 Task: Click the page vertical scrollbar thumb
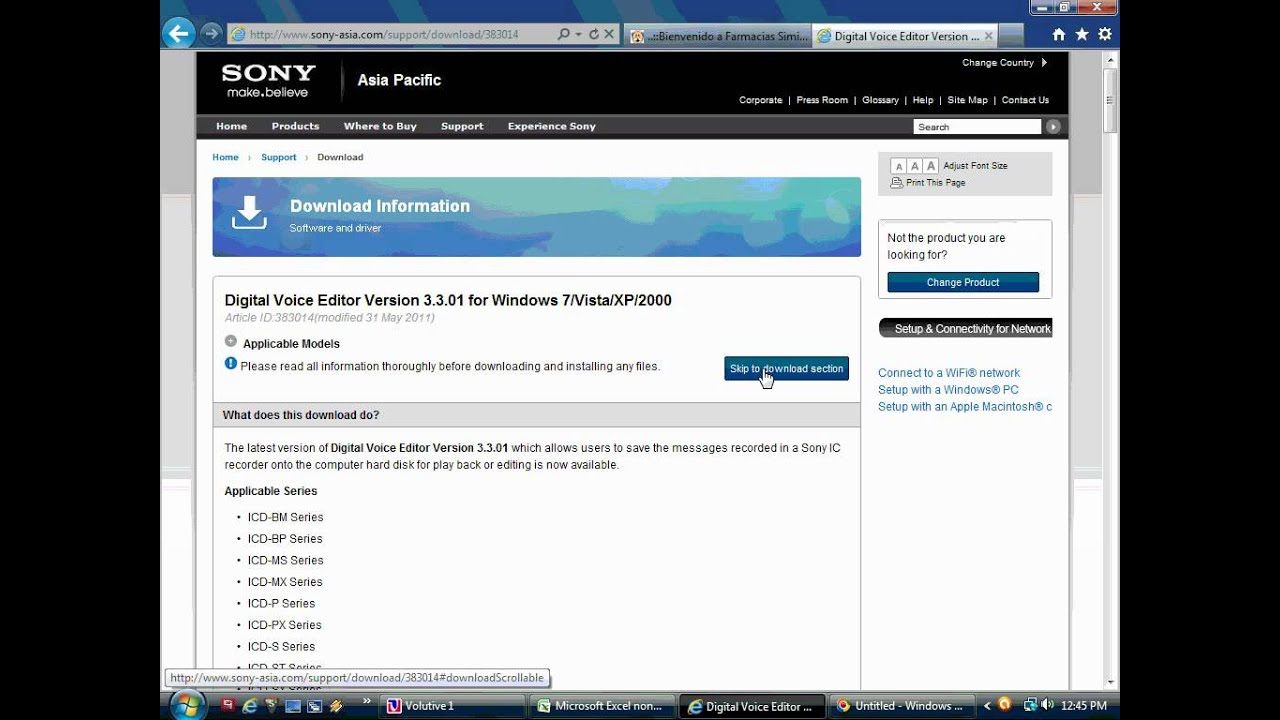[x=1110, y=99]
